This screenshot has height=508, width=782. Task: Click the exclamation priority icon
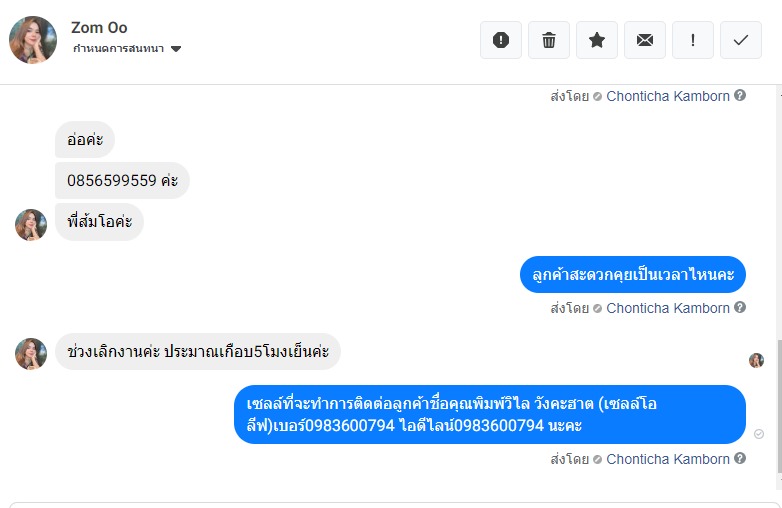(693, 40)
